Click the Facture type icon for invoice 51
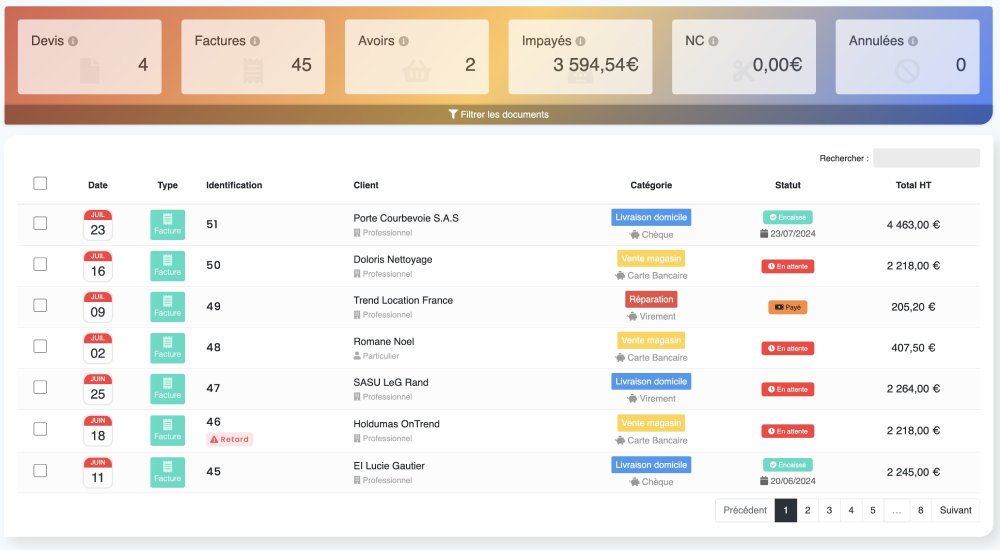Image resolution: width=1000 pixels, height=550 pixels. coord(168,224)
